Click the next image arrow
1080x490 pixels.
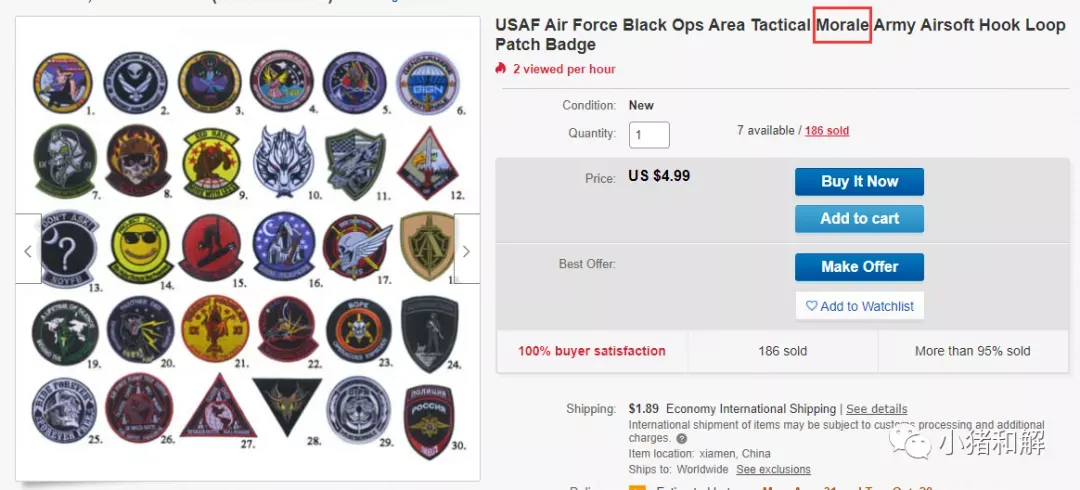tap(466, 252)
